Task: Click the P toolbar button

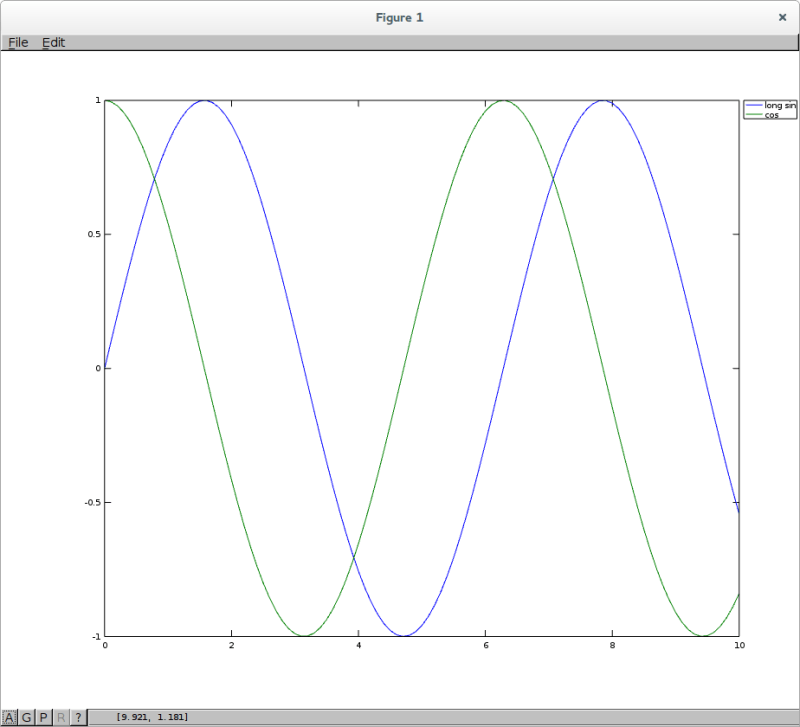Action: [x=42, y=716]
